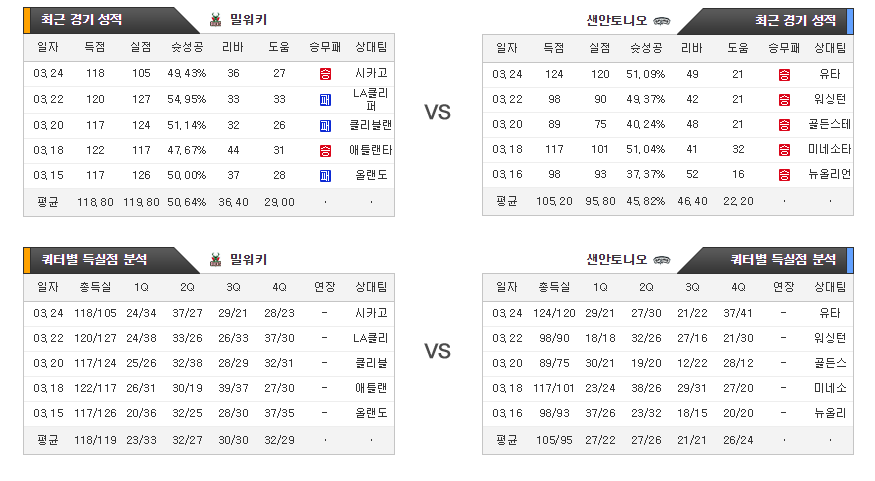Click the red win badge for San Antonio's 03.20 game

[x=784, y=125]
